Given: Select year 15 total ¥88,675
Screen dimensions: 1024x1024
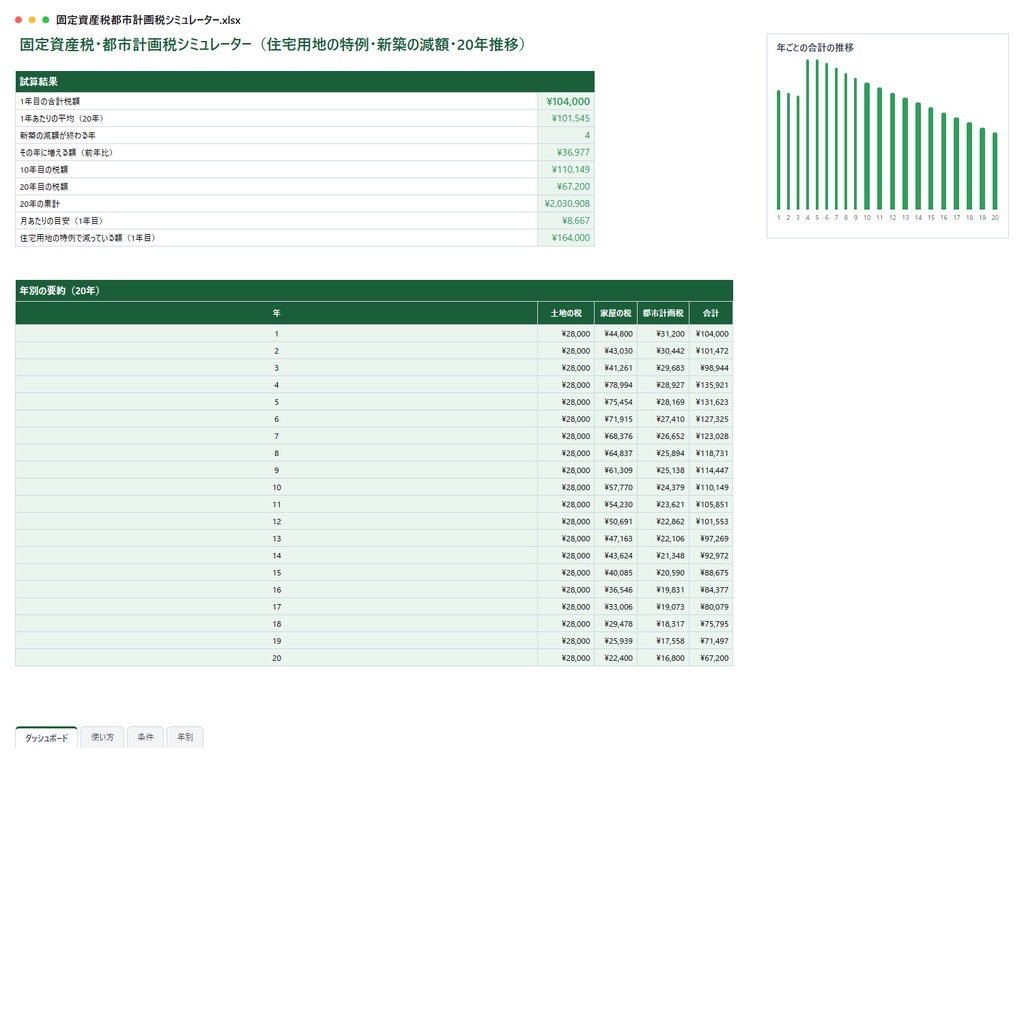Looking at the screenshot, I should click(x=711, y=573).
